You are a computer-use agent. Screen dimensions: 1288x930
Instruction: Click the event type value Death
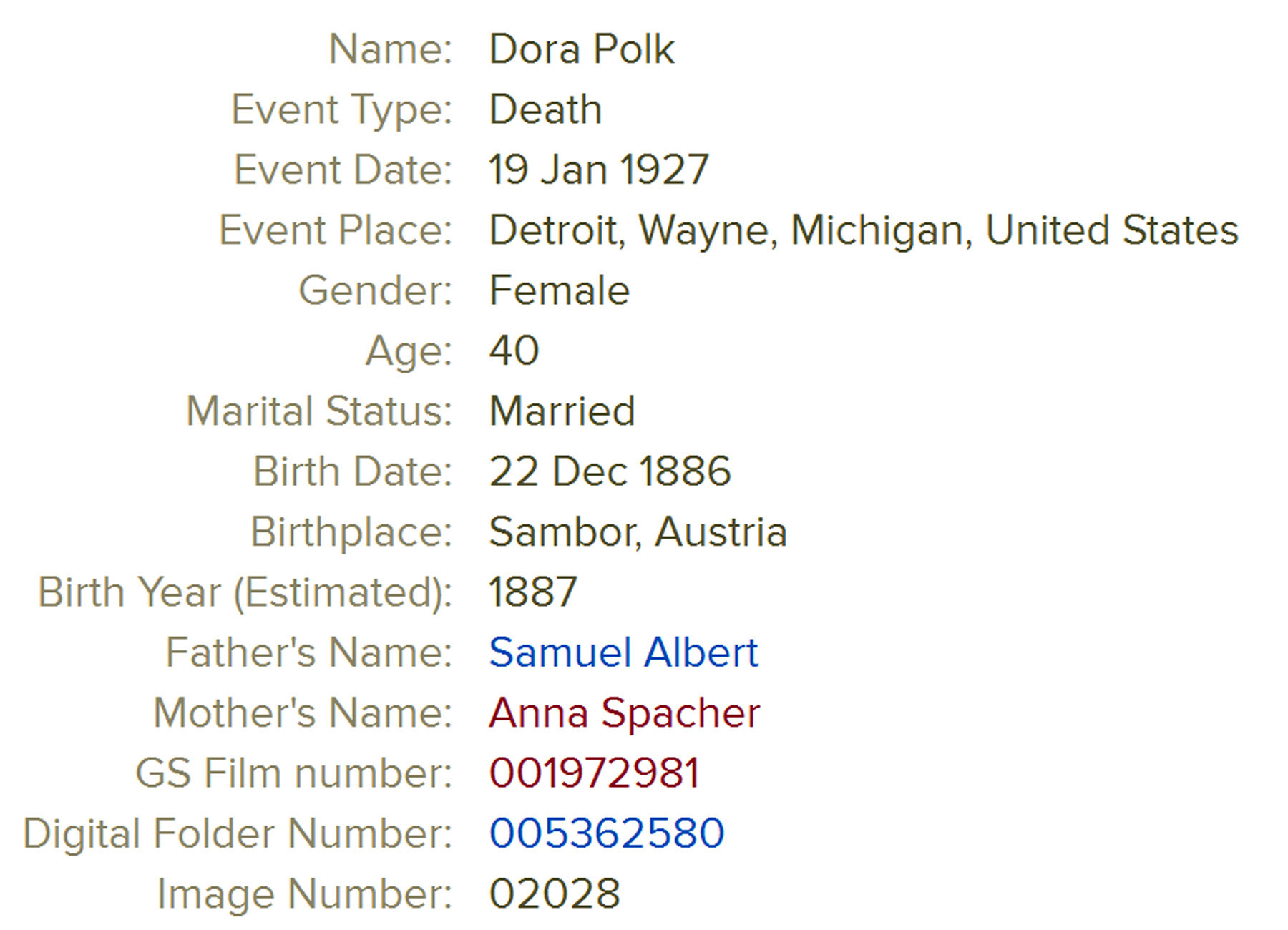pos(545,109)
